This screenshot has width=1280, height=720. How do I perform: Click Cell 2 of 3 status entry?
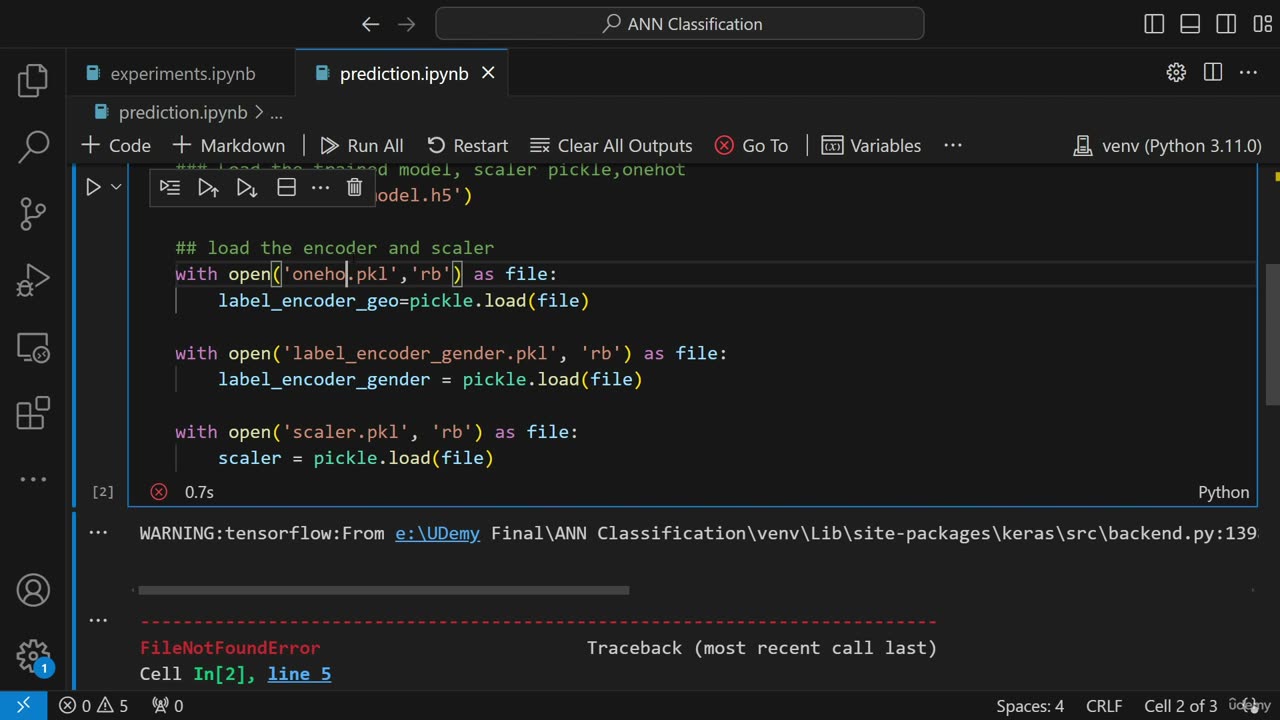tap(1181, 706)
